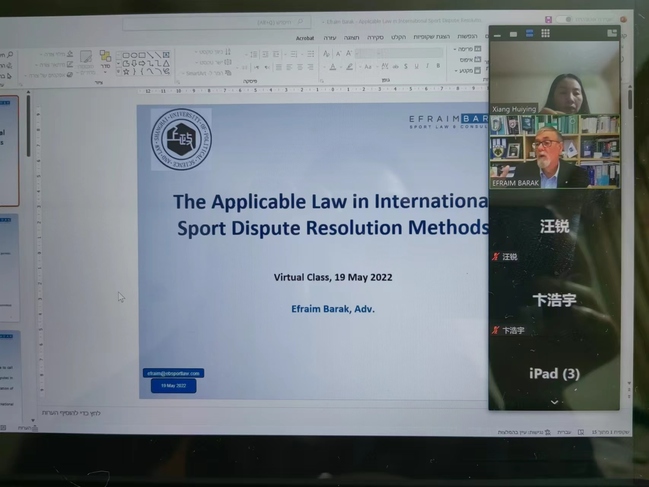This screenshot has height=487, width=649.
Task: Select the first slide thumbnail in the panel
Action: (9, 150)
